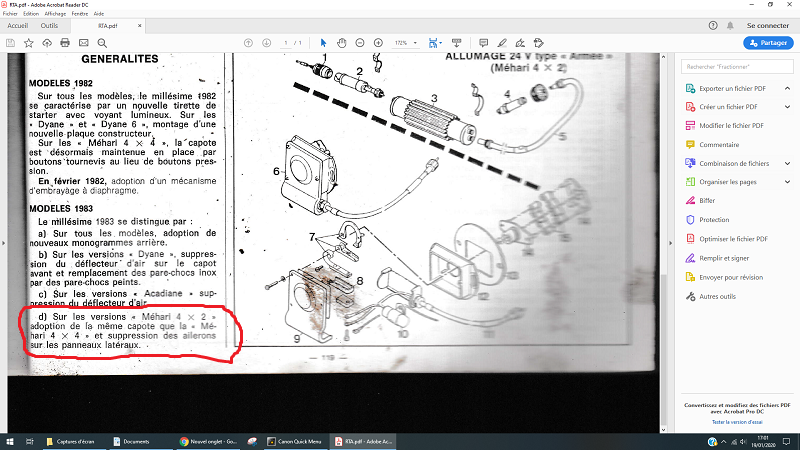The image size is (800, 450).
Task: Open Modifier le fichier PDF tool
Action: 731,126
